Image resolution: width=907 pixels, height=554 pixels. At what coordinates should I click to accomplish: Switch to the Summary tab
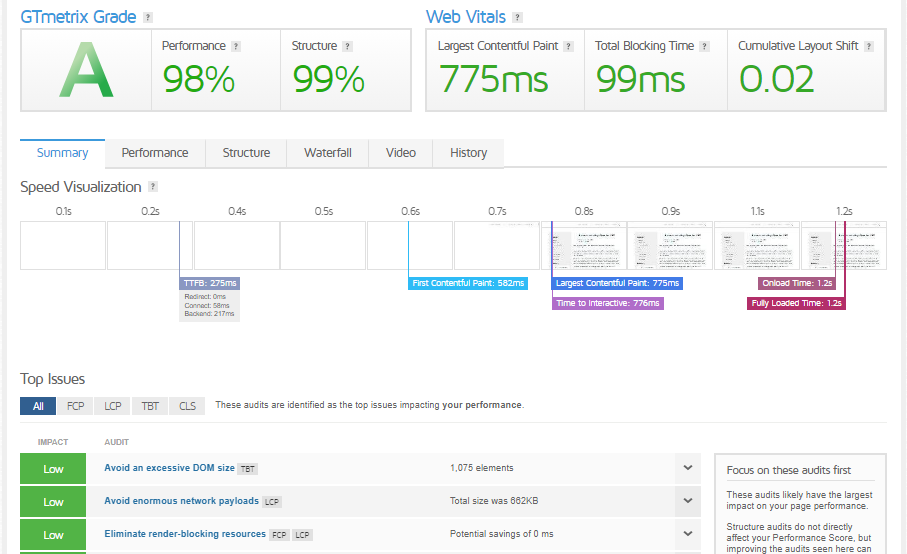tap(62, 153)
